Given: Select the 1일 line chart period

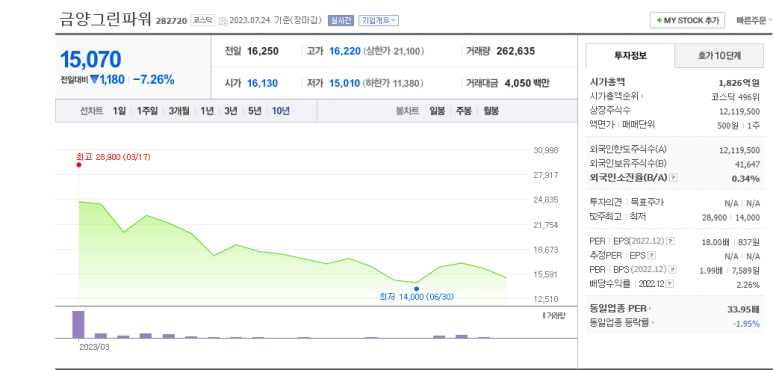Looking at the screenshot, I should pos(119,111).
